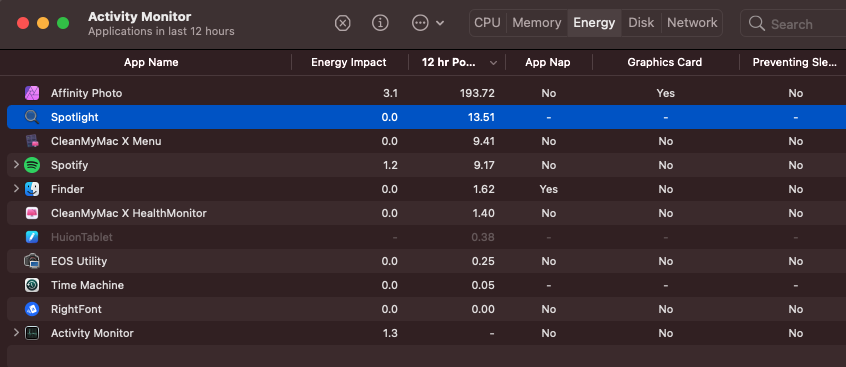Click the HuionTablet app icon

coord(32,237)
